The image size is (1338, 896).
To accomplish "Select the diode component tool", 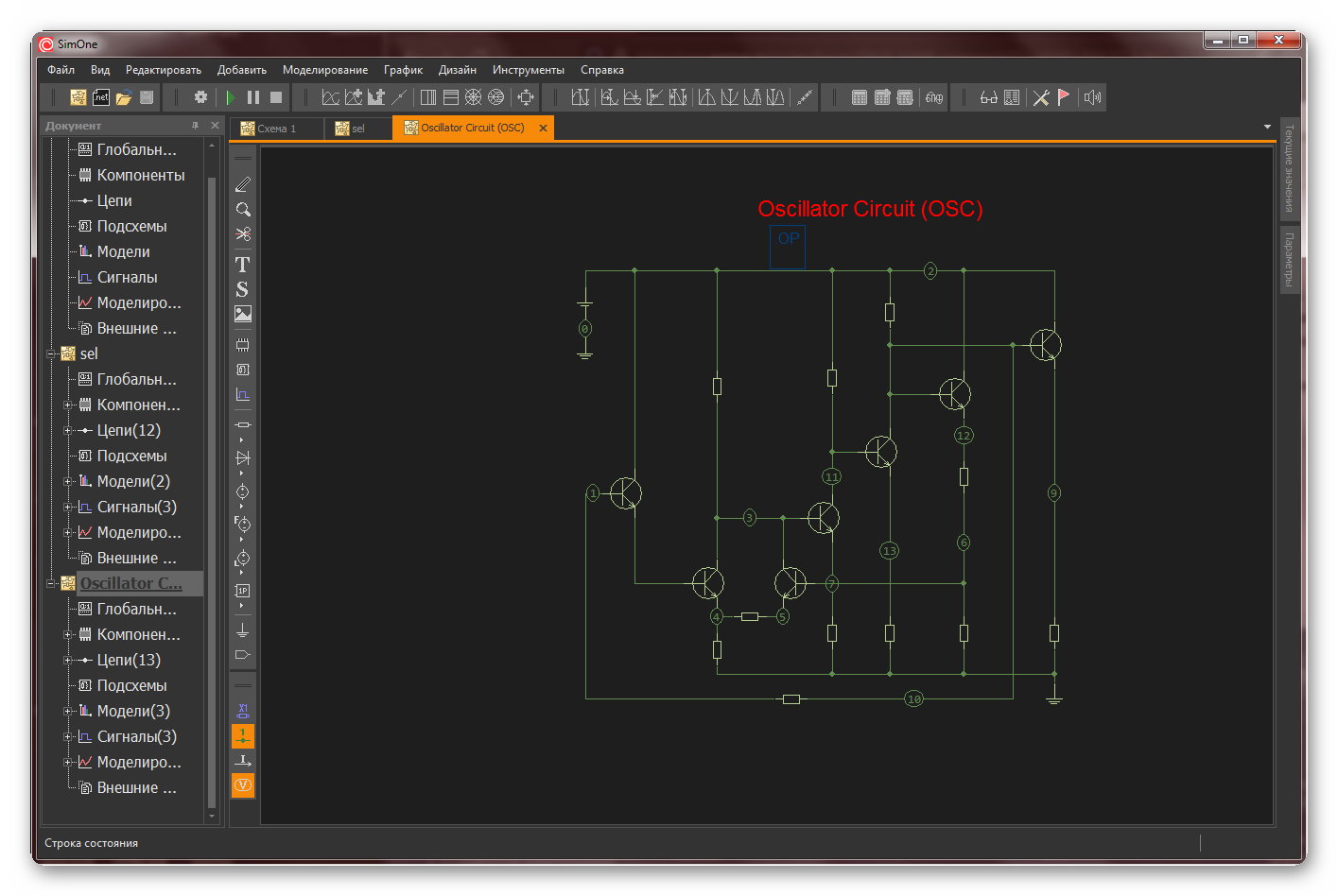I will (x=243, y=457).
